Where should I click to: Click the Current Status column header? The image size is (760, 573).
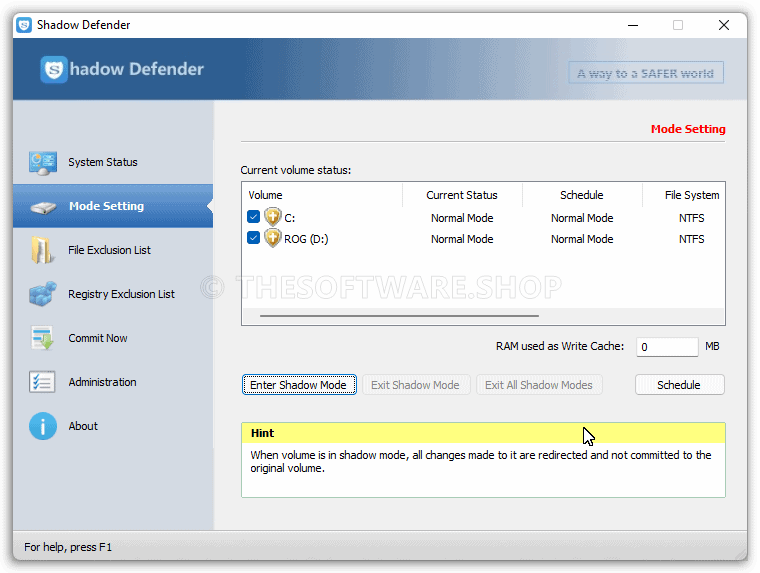coord(462,195)
